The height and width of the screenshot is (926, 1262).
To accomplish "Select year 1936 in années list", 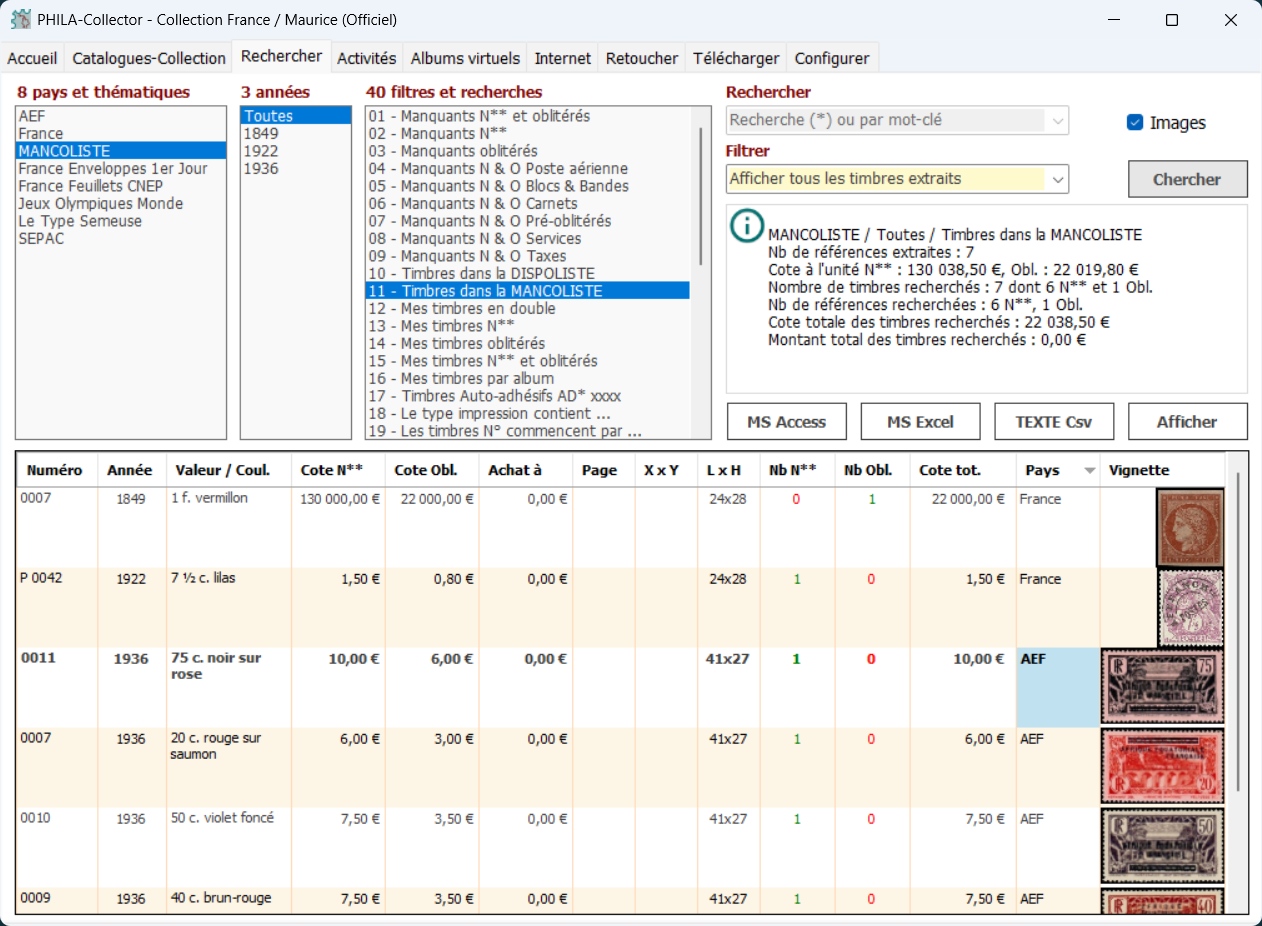I will click(x=261, y=169).
